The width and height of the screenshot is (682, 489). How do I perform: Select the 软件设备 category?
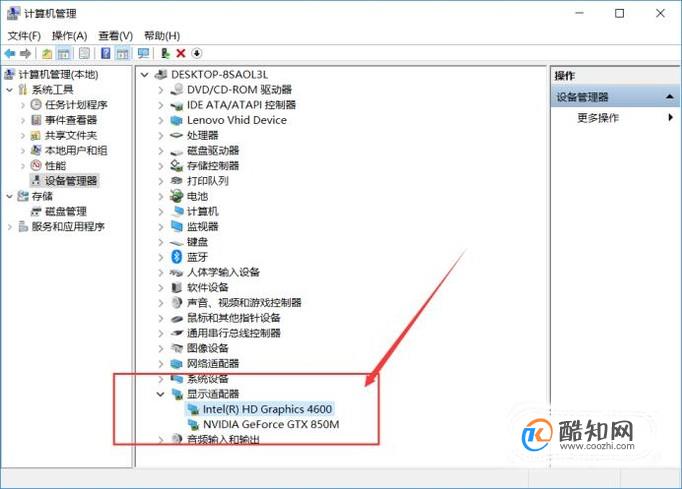(207, 287)
